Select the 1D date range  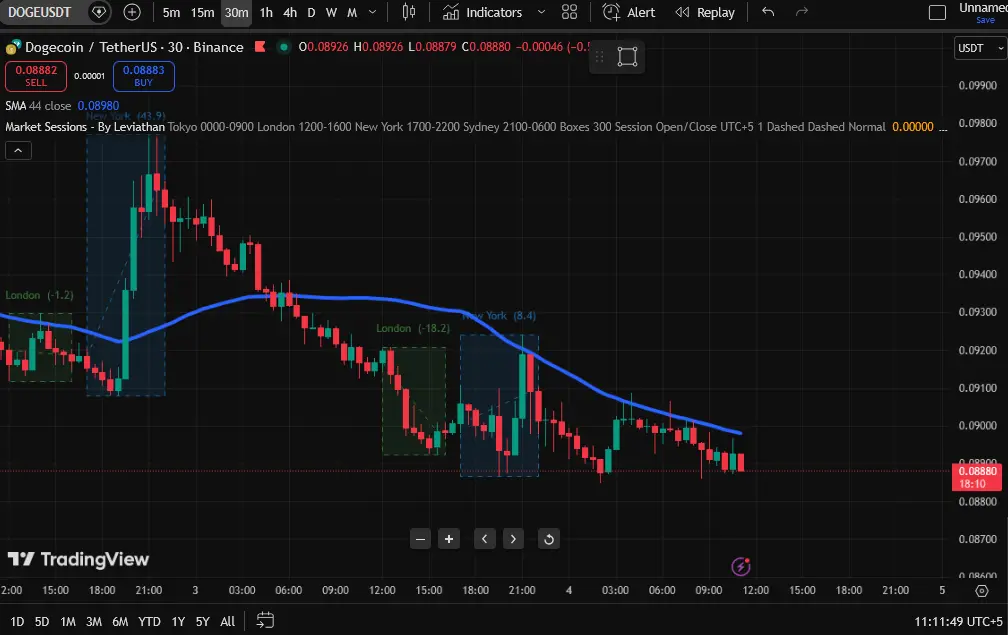click(17, 622)
